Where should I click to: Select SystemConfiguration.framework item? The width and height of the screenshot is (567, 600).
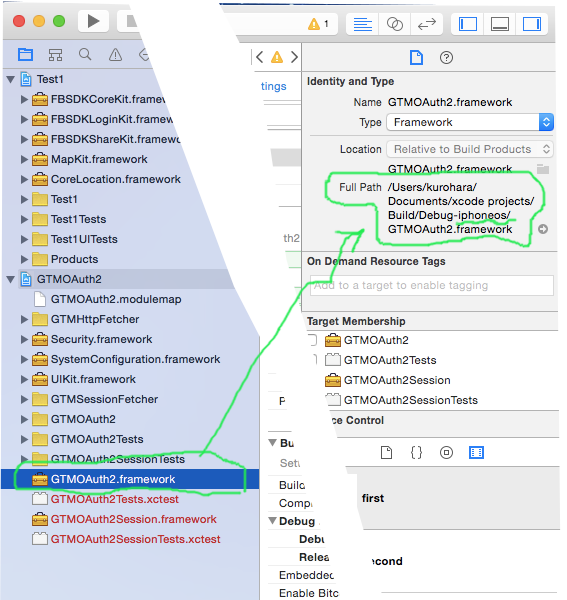tap(135, 359)
